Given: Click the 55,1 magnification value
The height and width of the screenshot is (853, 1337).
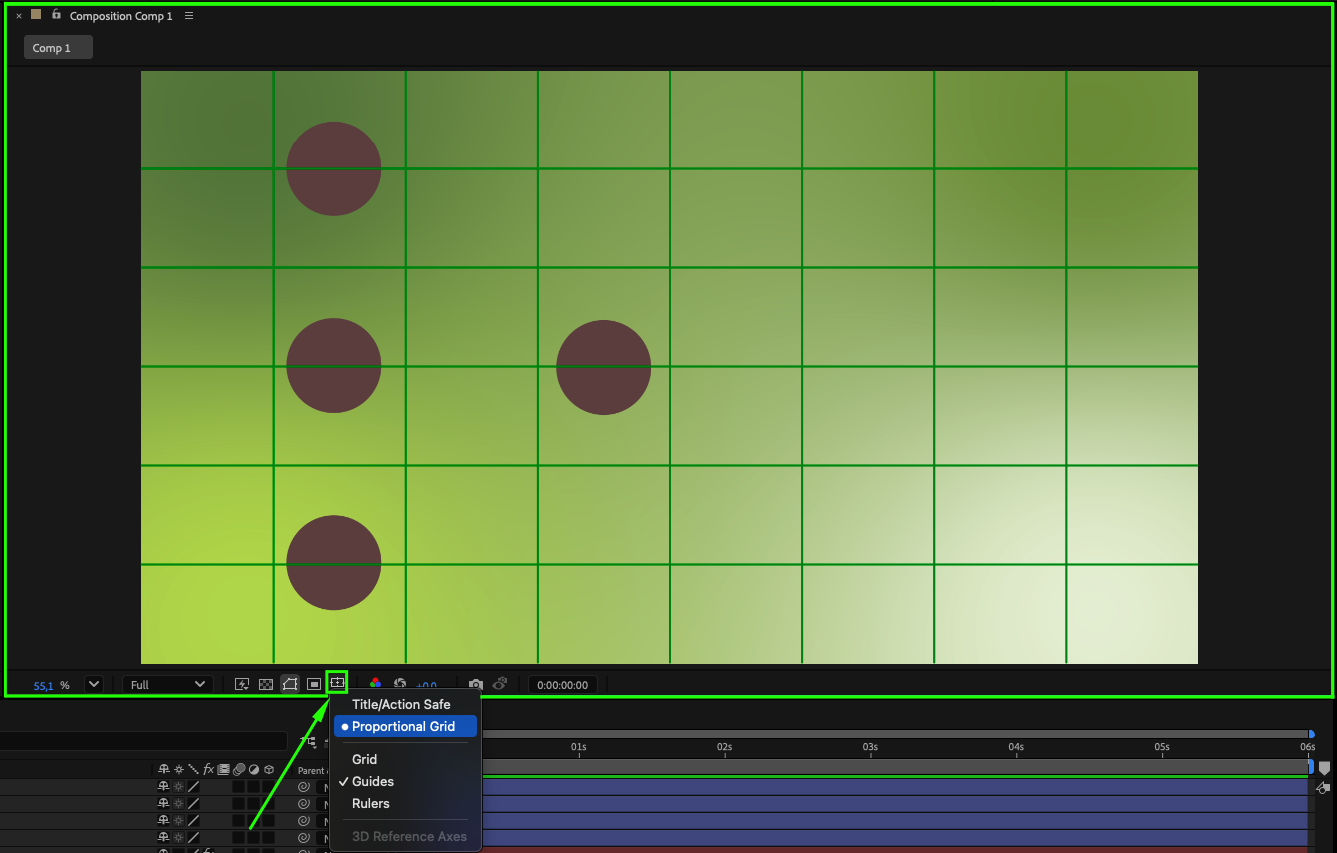Looking at the screenshot, I should coord(43,685).
